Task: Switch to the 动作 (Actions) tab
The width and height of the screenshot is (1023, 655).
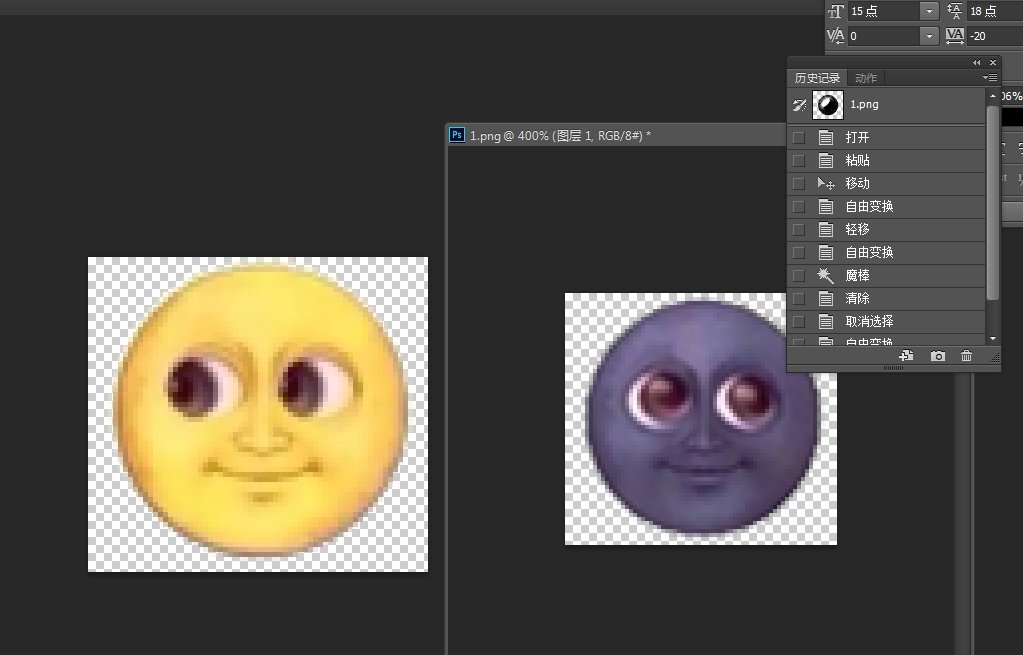Action: (866, 78)
